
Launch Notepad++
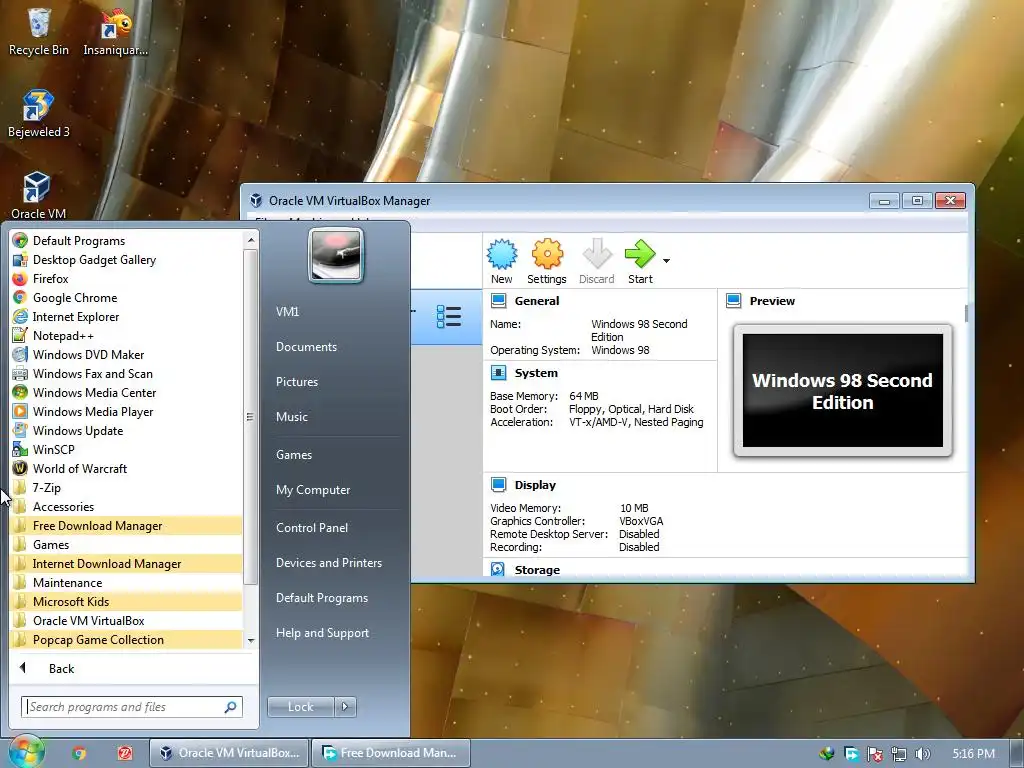click(127, 336)
